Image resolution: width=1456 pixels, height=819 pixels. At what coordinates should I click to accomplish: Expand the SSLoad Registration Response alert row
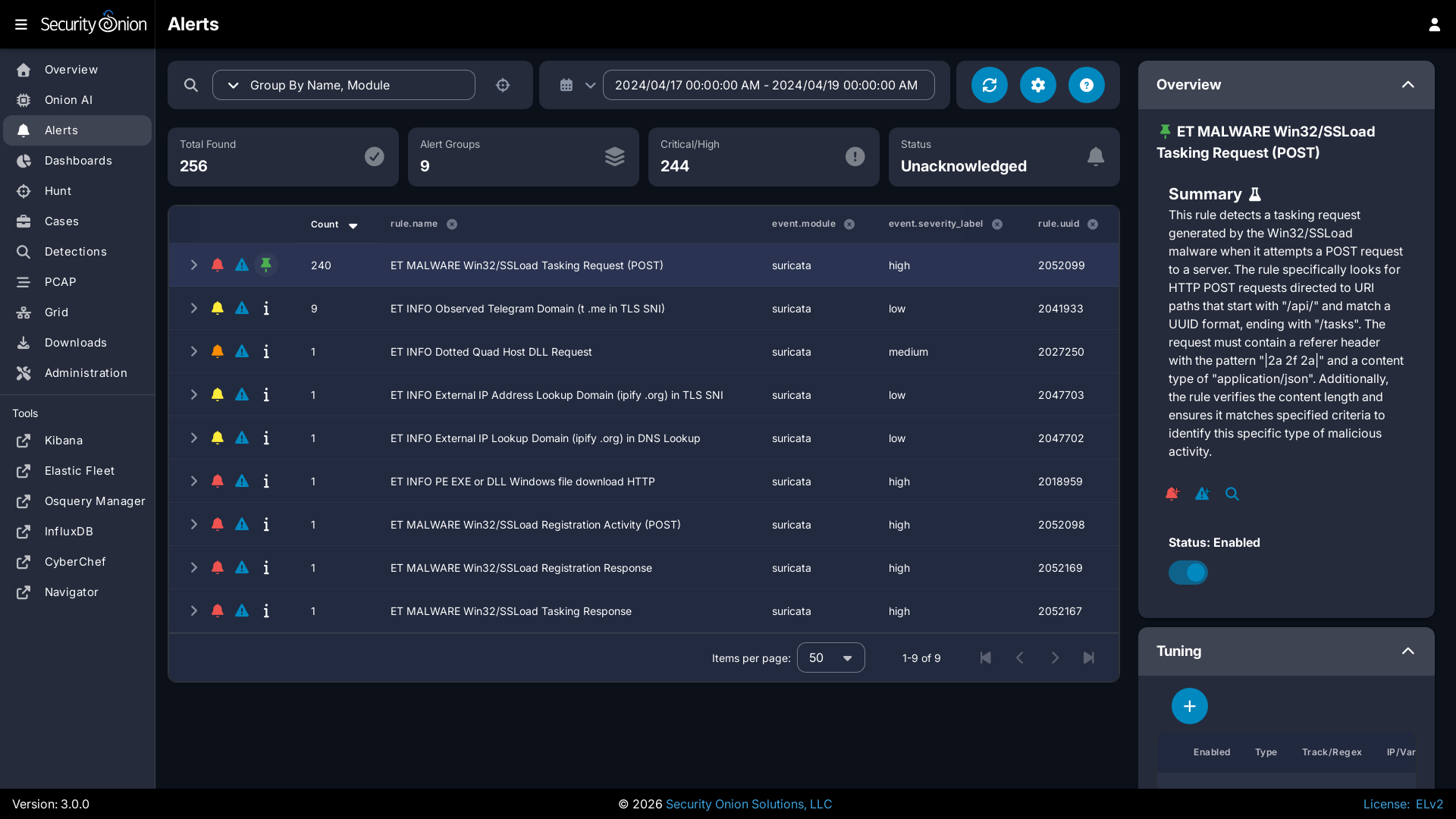pyautogui.click(x=193, y=567)
